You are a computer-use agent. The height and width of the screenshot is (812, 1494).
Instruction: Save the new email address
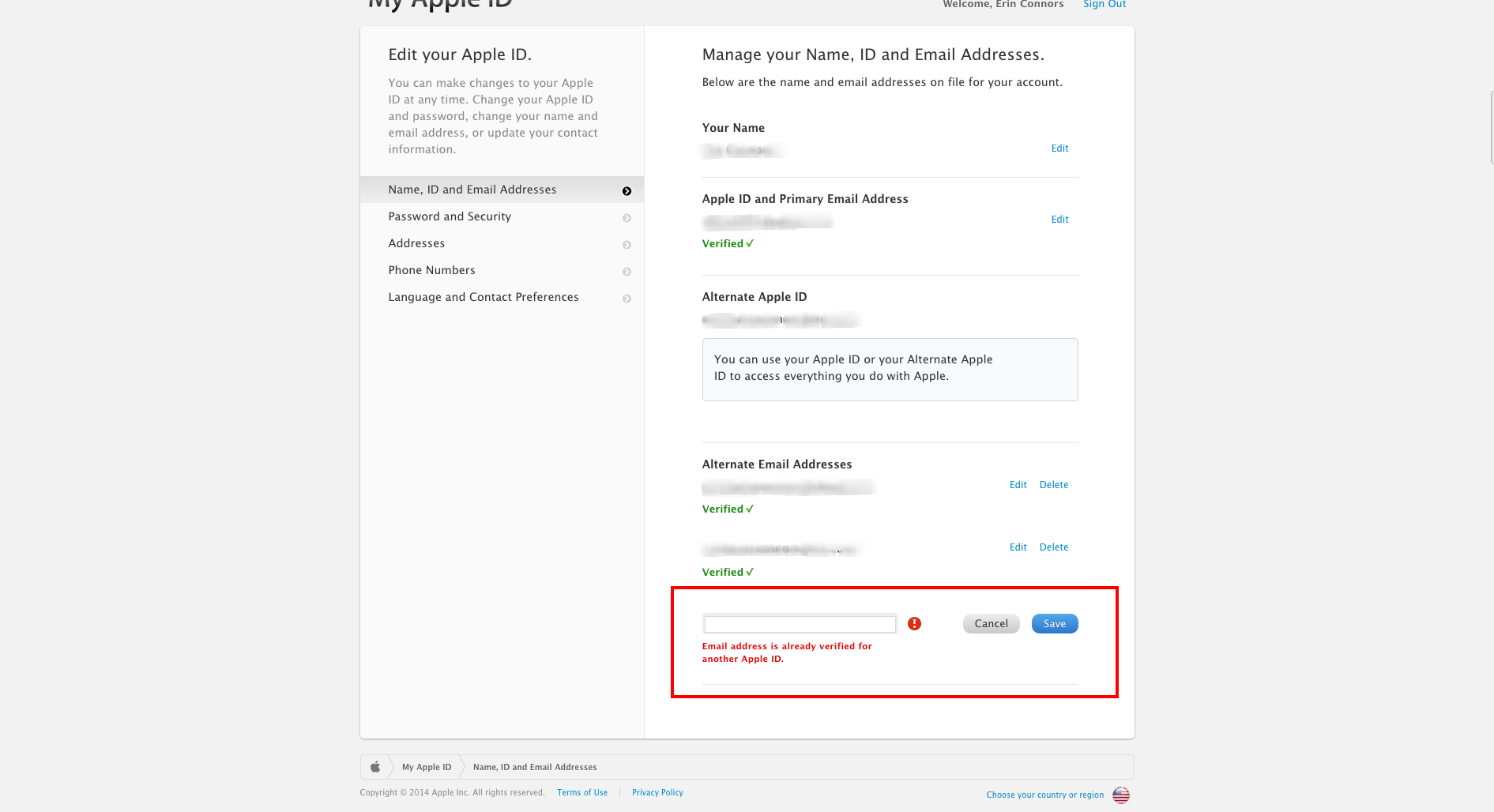click(x=1055, y=624)
